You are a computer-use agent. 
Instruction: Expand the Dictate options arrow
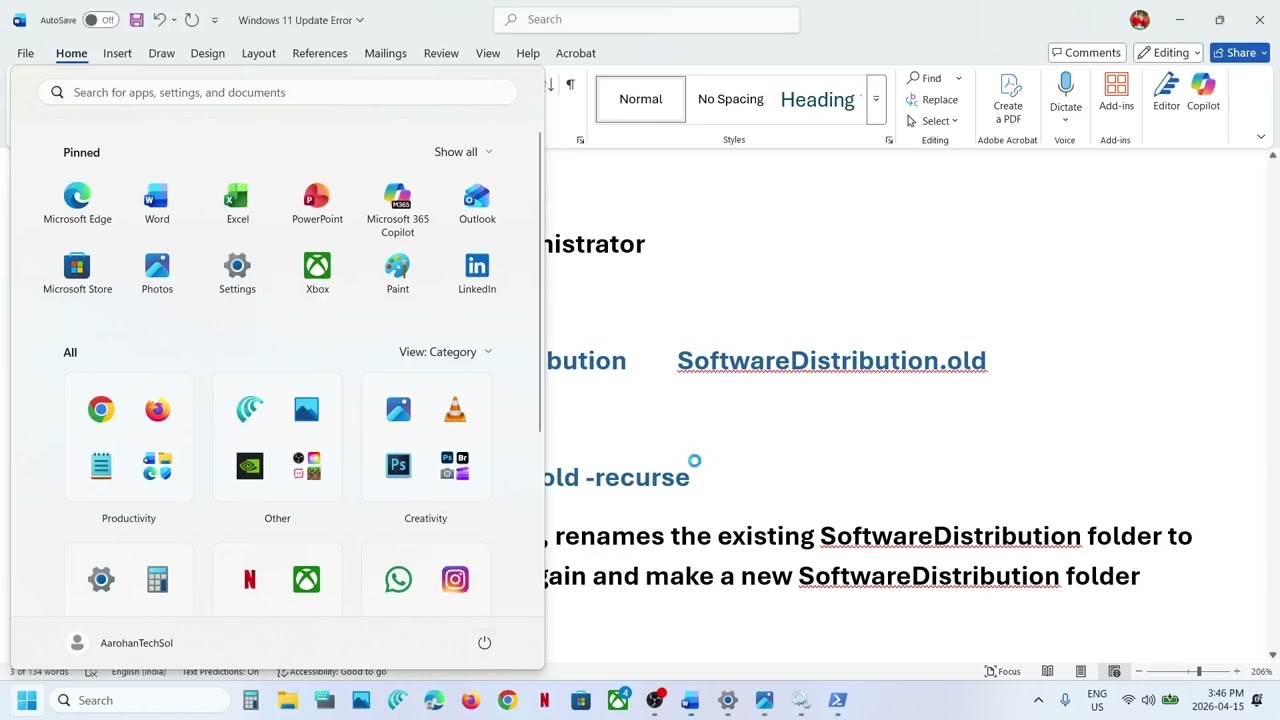[1065, 120]
